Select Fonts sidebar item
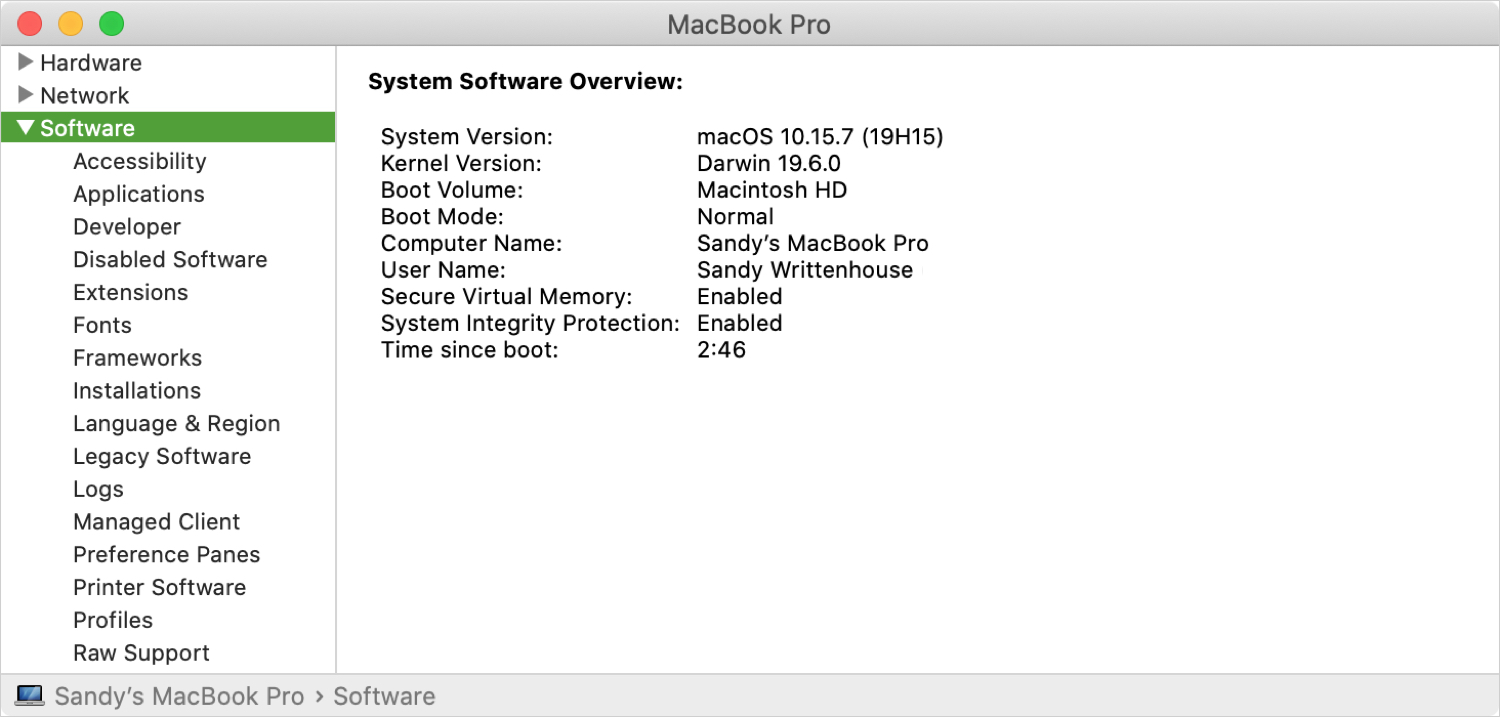This screenshot has width=1500, height=717. pos(102,325)
